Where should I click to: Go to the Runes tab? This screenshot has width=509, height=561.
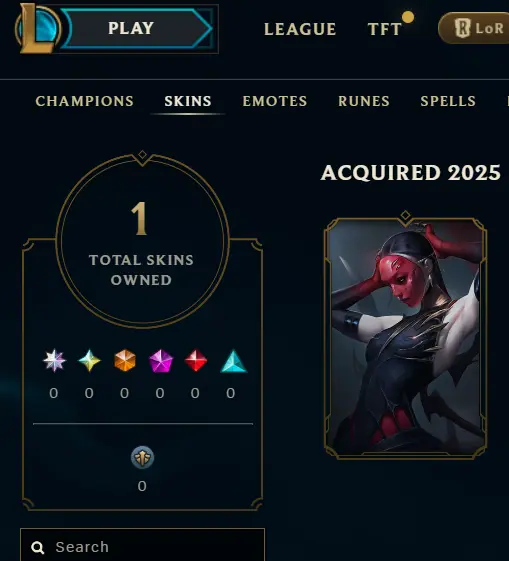coord(364,101)
